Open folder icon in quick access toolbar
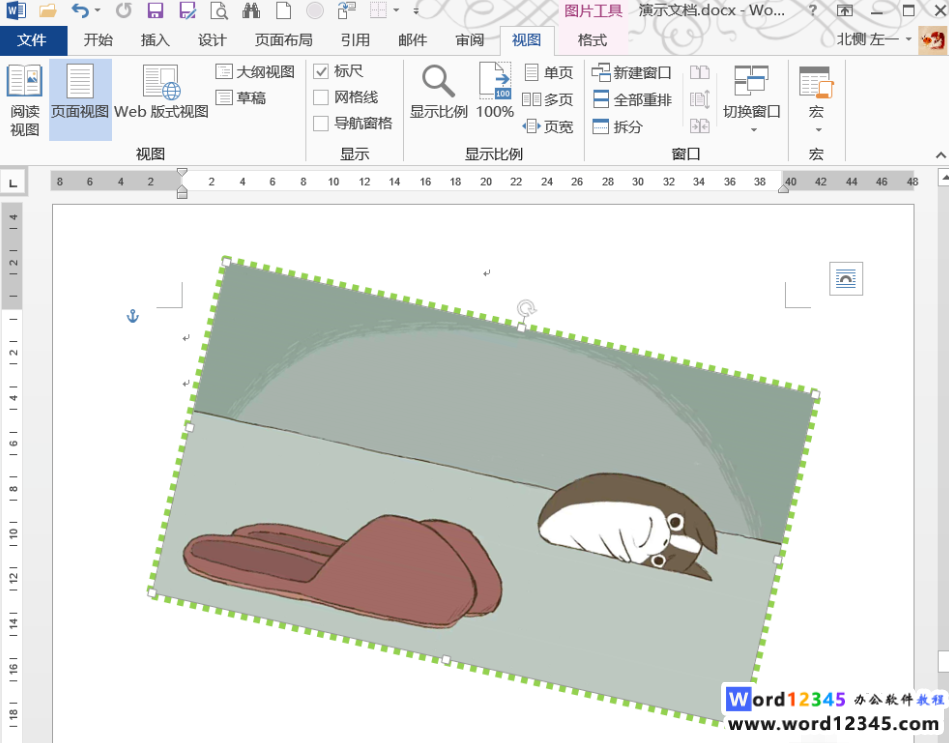Screen dimensions: 949x743 [x=47, y=10]
